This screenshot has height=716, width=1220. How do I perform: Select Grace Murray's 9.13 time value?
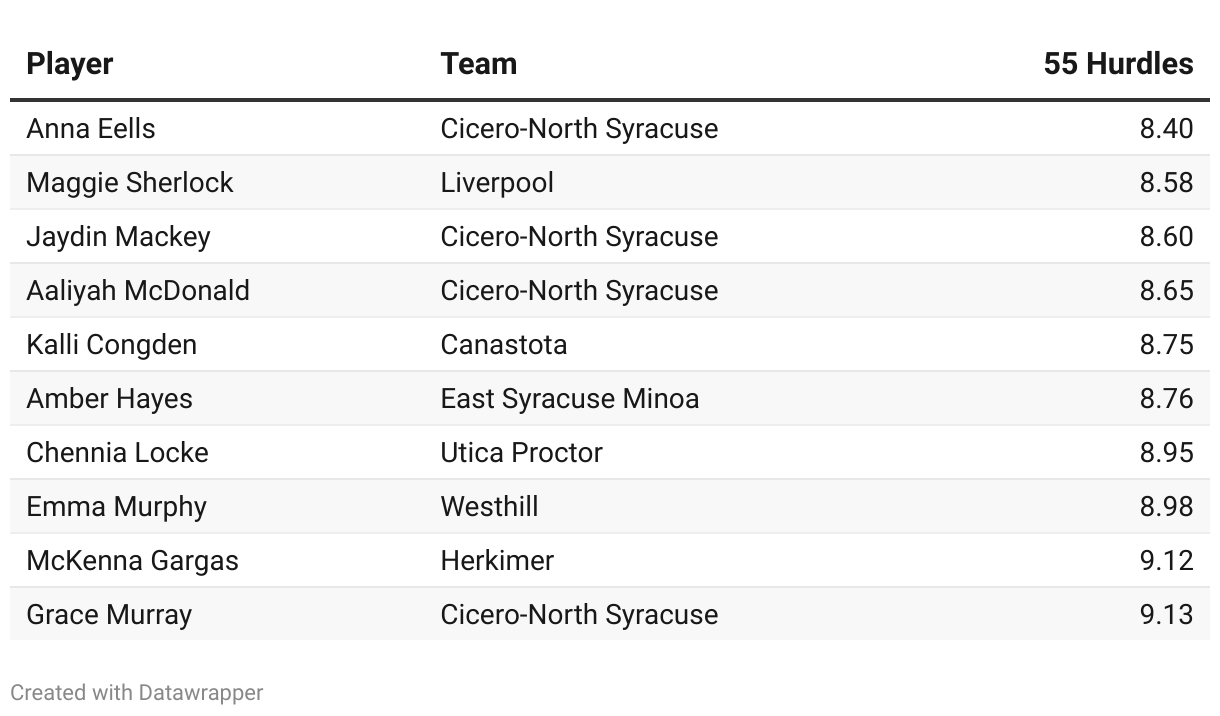tap(1166, 614)
